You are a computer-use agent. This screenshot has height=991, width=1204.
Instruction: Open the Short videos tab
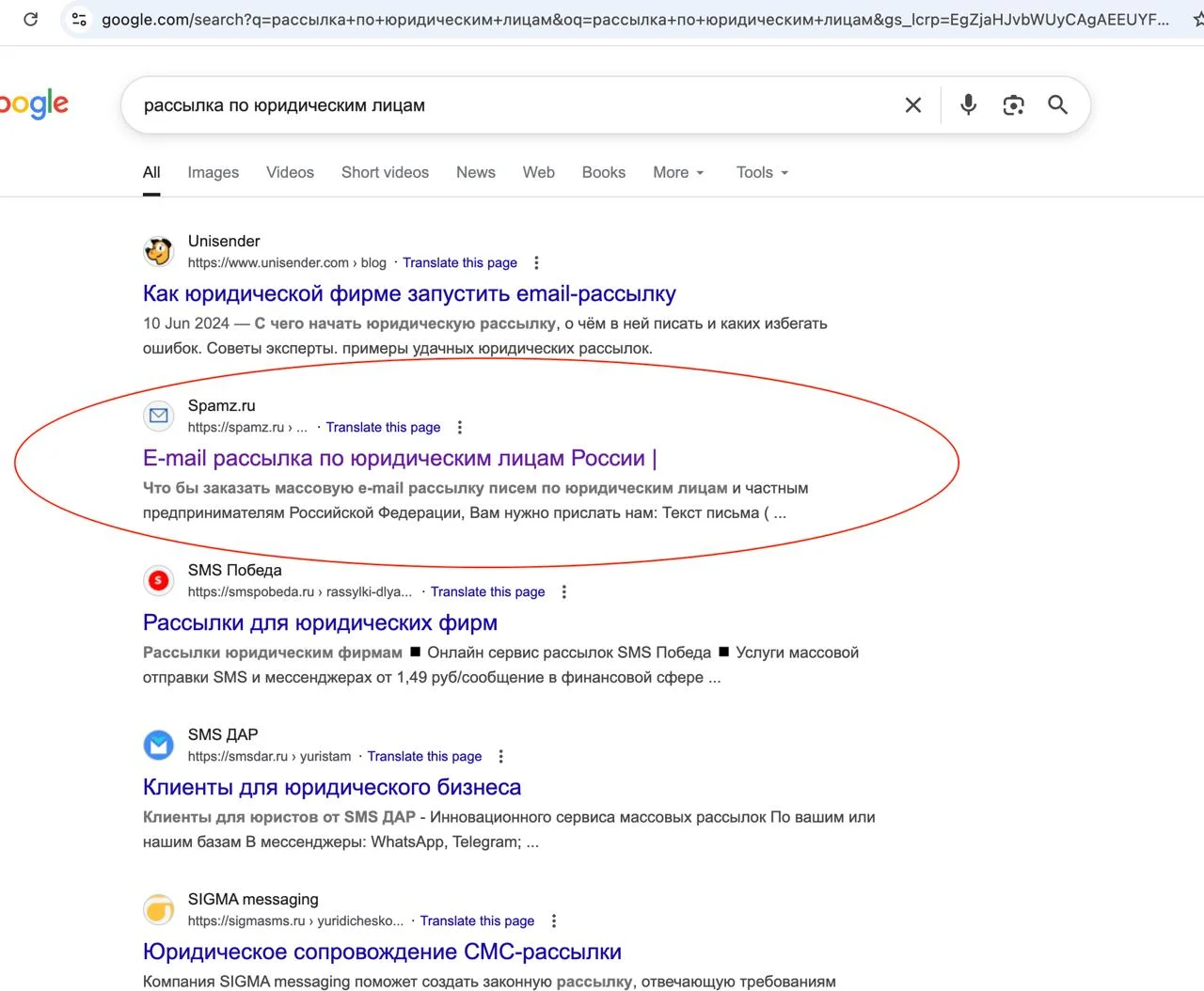coord(385,173)
